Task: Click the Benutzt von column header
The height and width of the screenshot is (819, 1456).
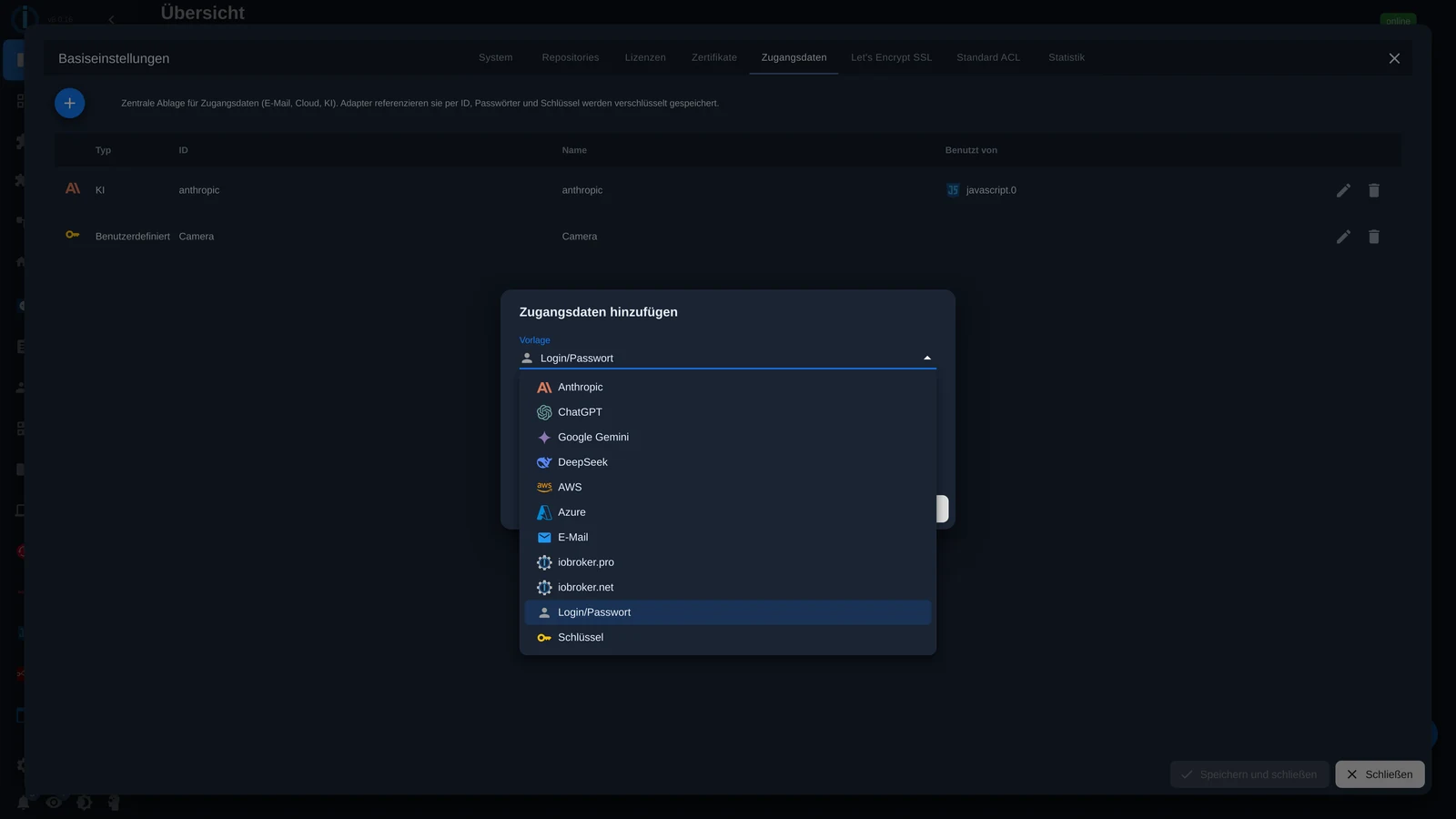Action: coord(971,150)
